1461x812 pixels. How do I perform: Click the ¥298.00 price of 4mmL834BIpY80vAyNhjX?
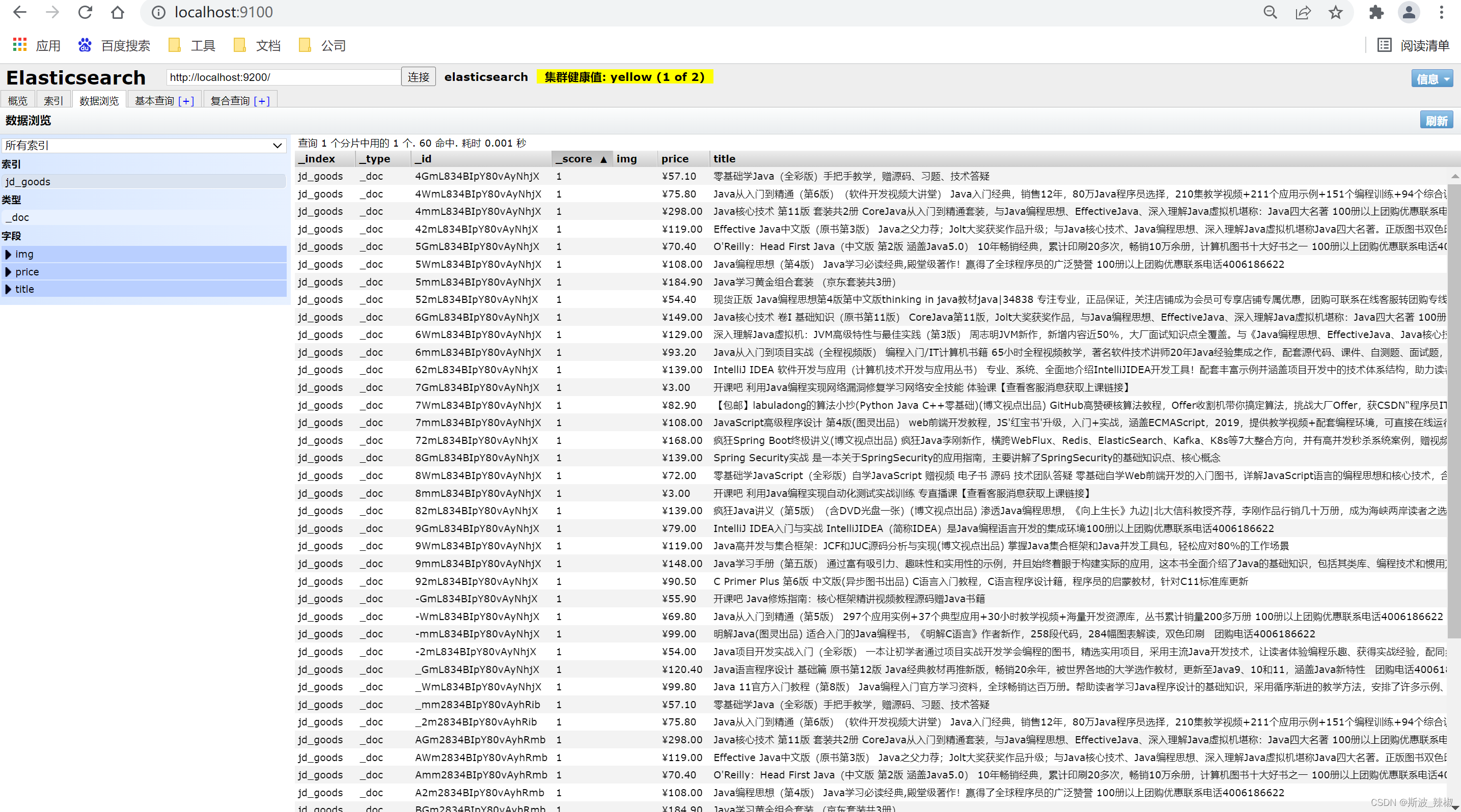click(x=682, y=211)
